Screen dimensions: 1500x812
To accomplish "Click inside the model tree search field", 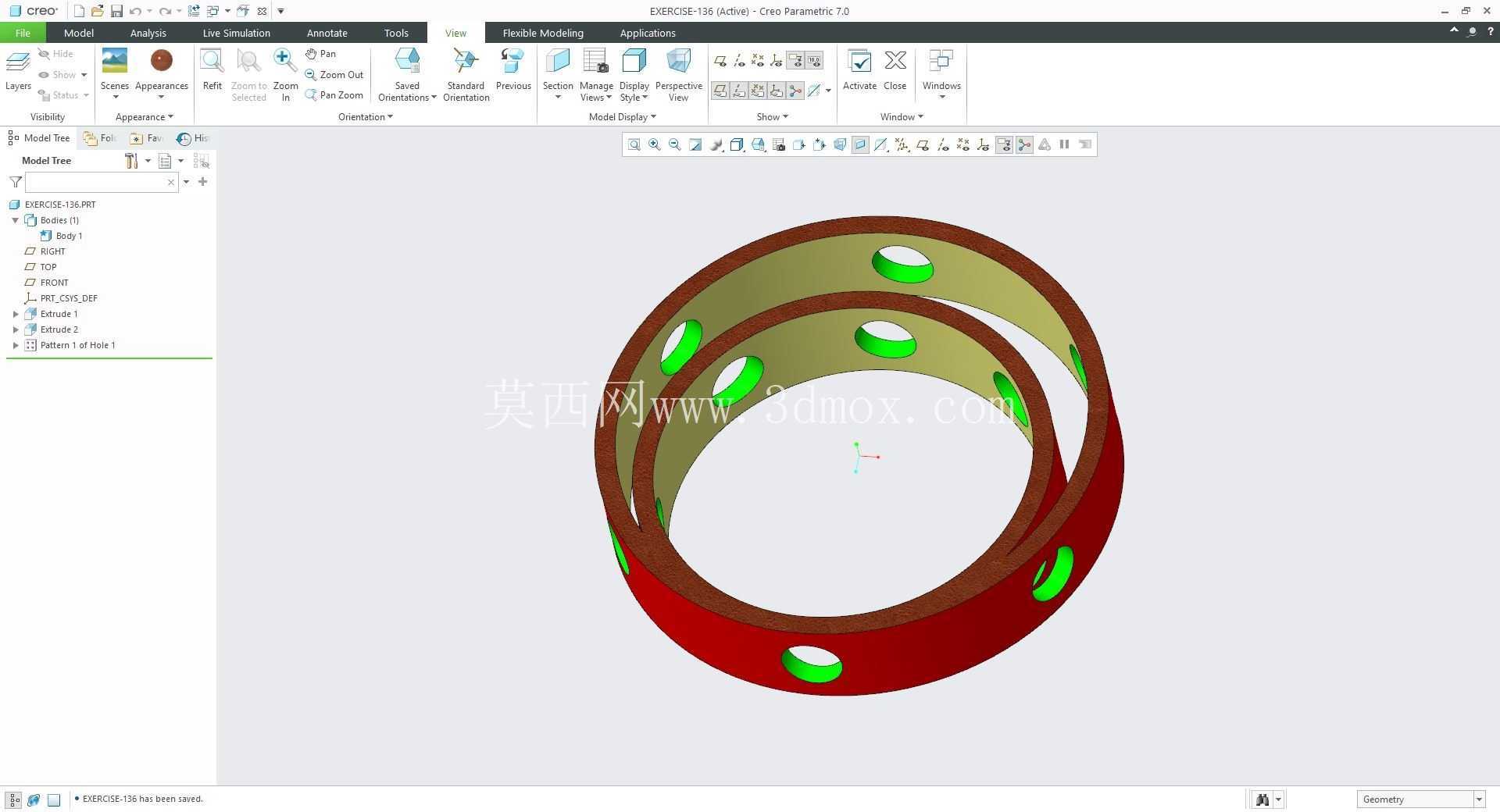I will click(97, 182).
